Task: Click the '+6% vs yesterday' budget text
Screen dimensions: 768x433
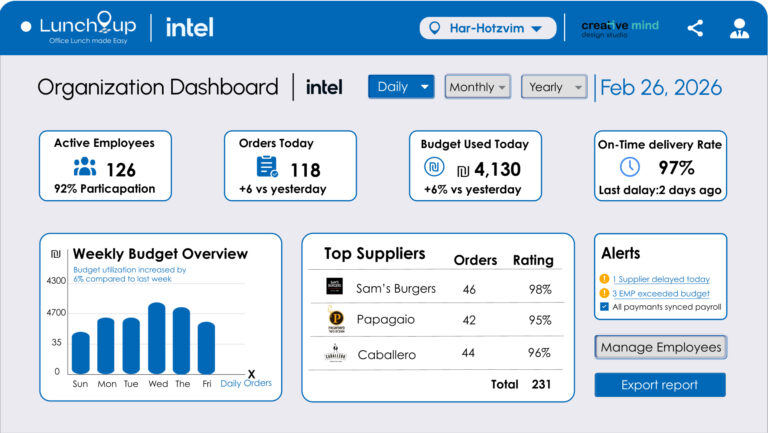Action: click(x=473, y=190)
